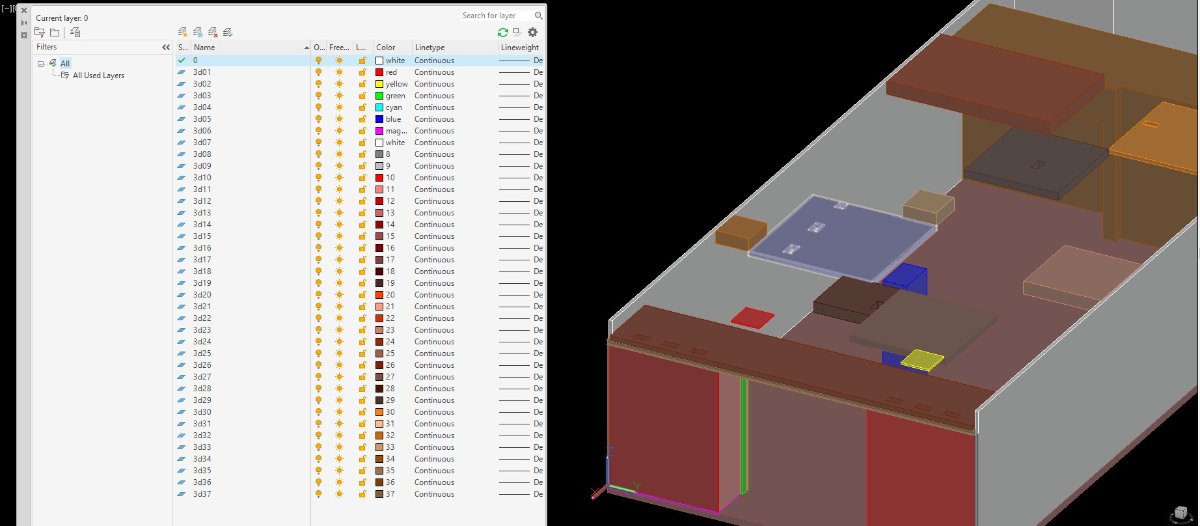The width and height of the screenshot is (1200, 526).
Task: Open layer settings gear icon
Action: pos(532,32)
